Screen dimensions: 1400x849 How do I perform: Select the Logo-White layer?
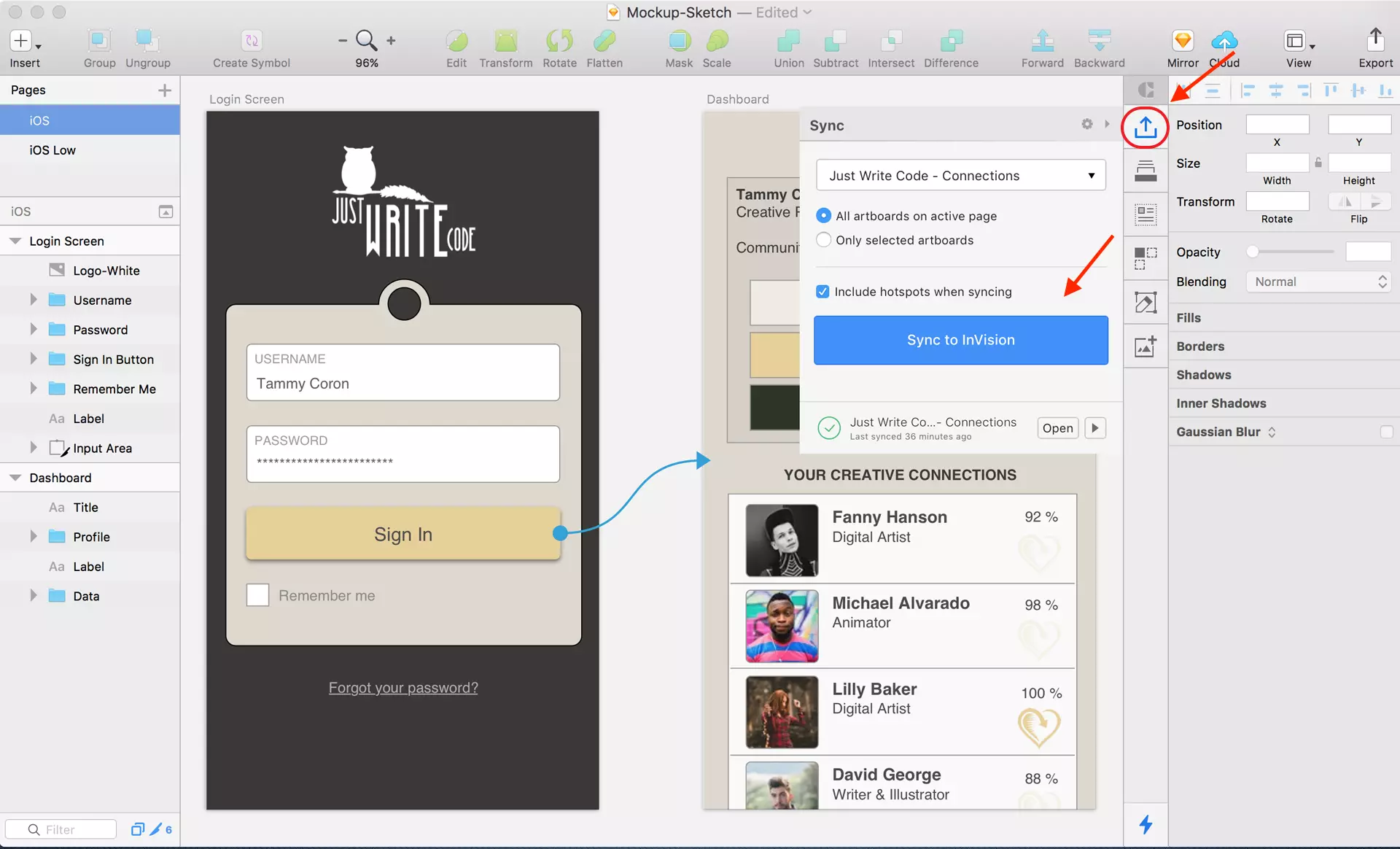90,271
